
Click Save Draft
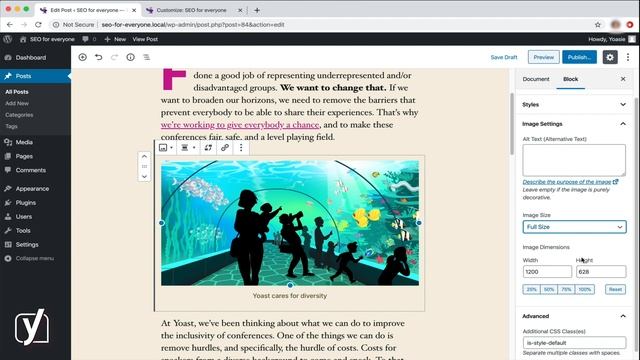click(x=504, y=57)
